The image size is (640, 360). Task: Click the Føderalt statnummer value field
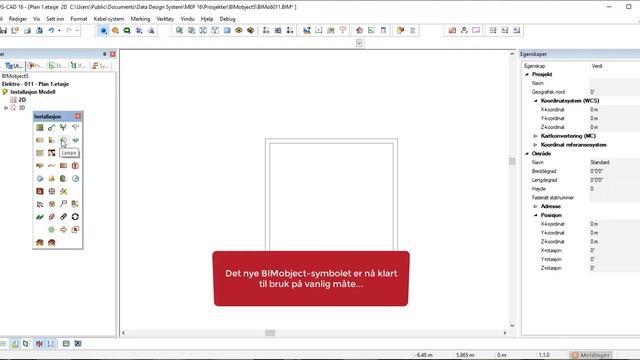tap(614, 198)
